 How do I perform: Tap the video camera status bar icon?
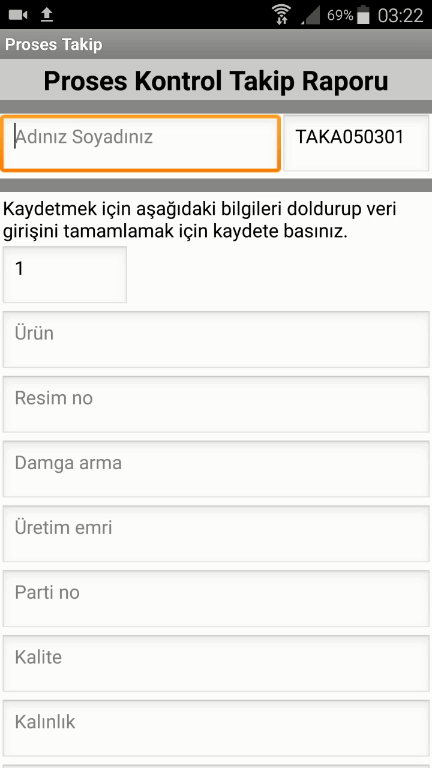click(x=18, y=15)
